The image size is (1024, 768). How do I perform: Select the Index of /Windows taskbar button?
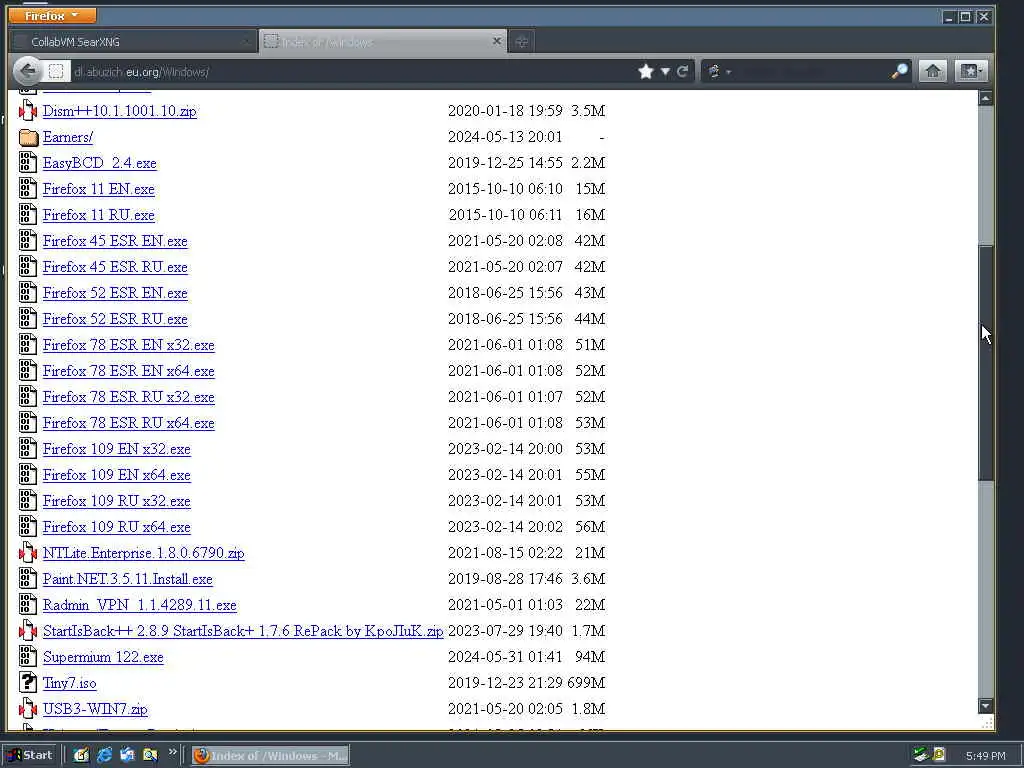click(270, 756)
